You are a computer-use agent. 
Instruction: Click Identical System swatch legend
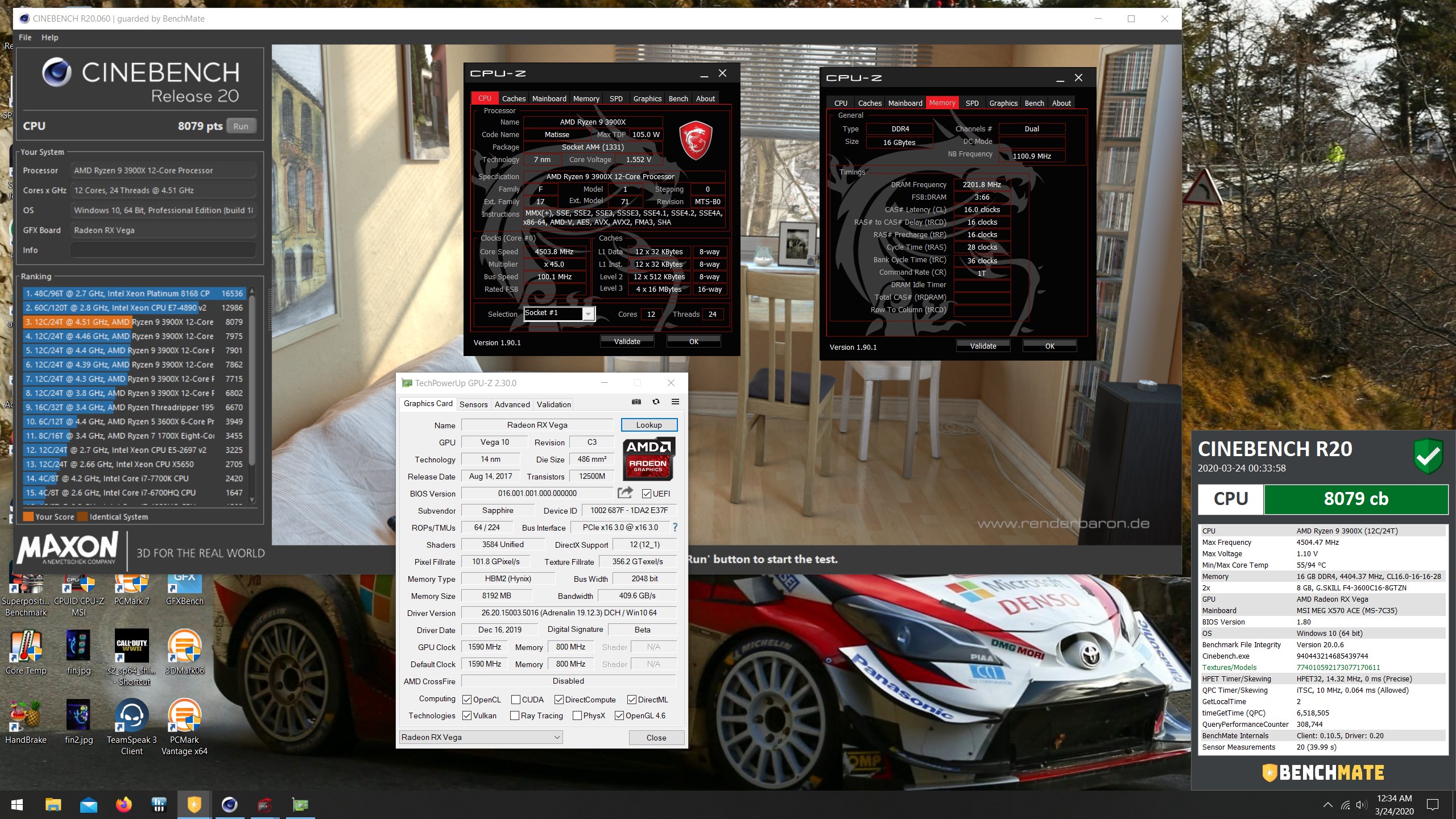coord(82,516)
